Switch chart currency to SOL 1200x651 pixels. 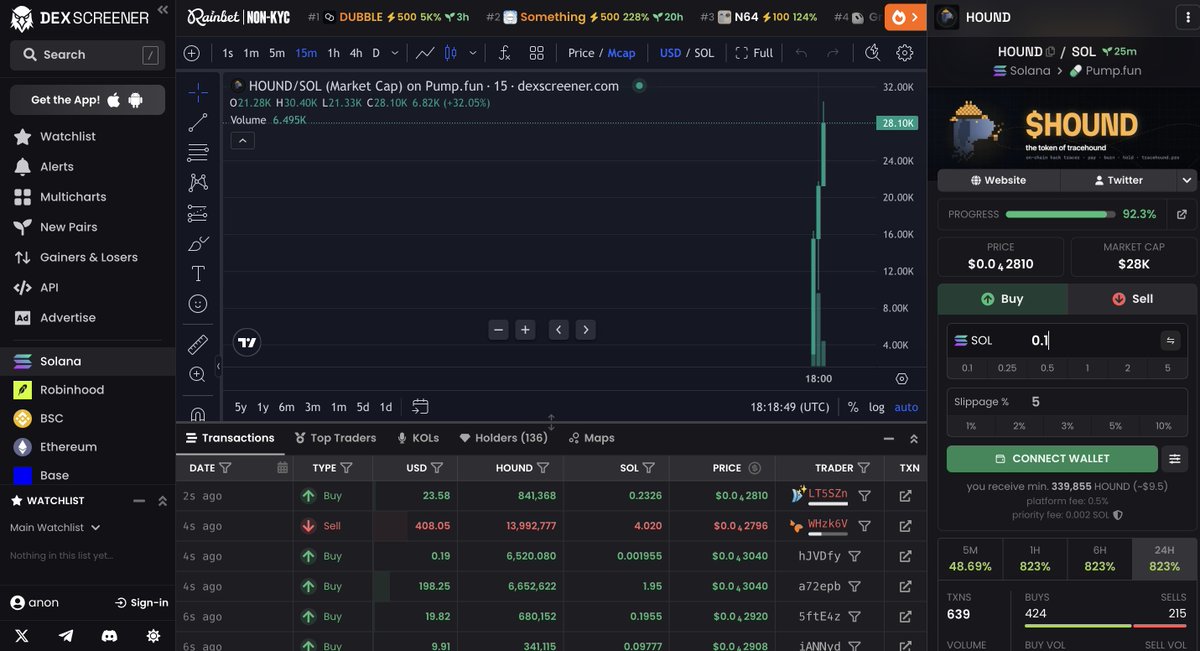click(x=704, y=53)
